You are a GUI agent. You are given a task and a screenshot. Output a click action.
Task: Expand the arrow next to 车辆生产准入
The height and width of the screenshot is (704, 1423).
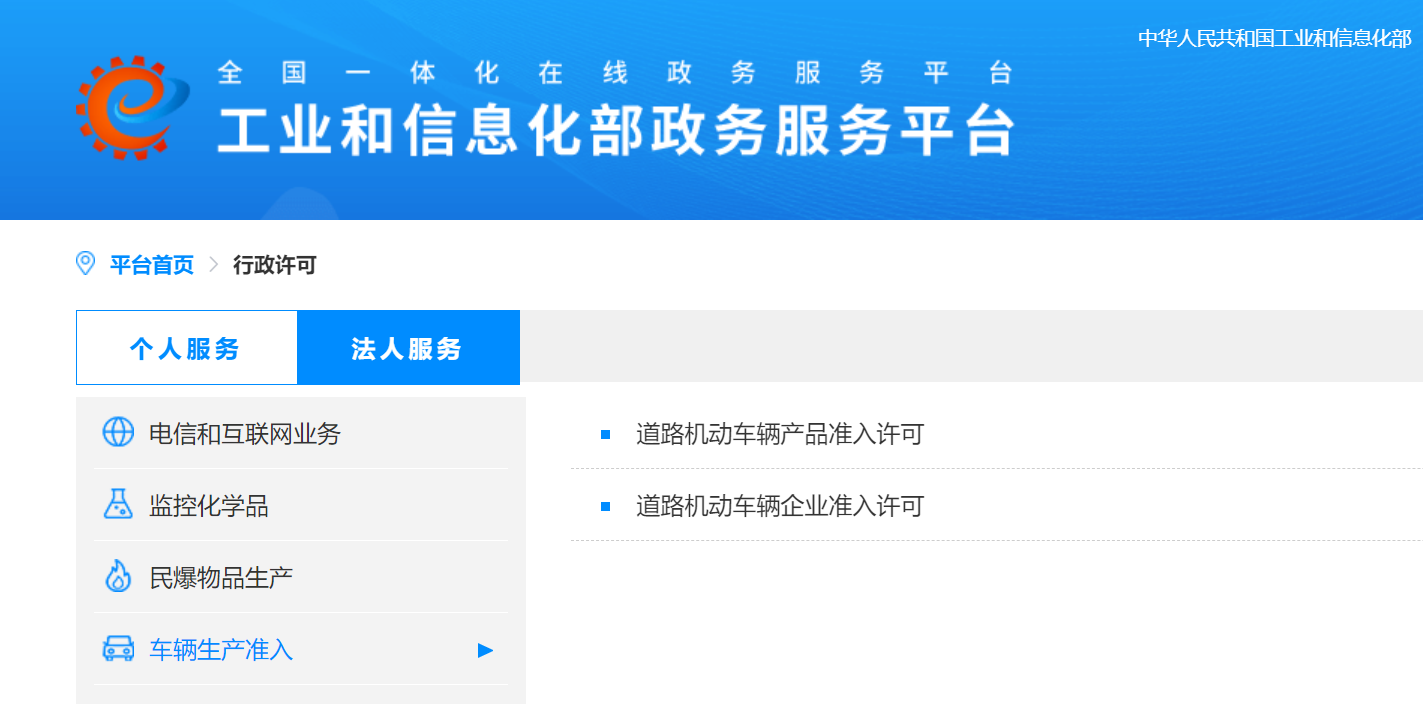coord(486,650)
